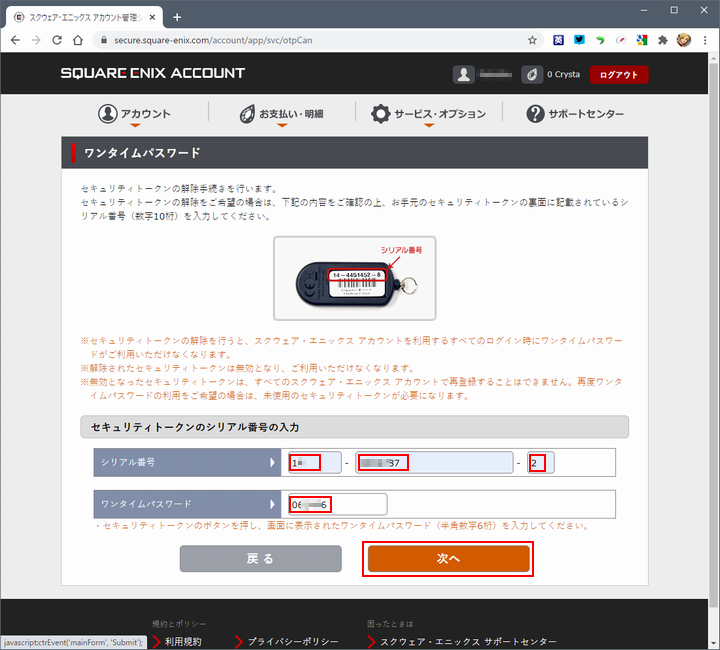Open the スクウェア・エニックス サポートセンター footer link
This screenshot has height=650, width=720.
tap(468, 641)
